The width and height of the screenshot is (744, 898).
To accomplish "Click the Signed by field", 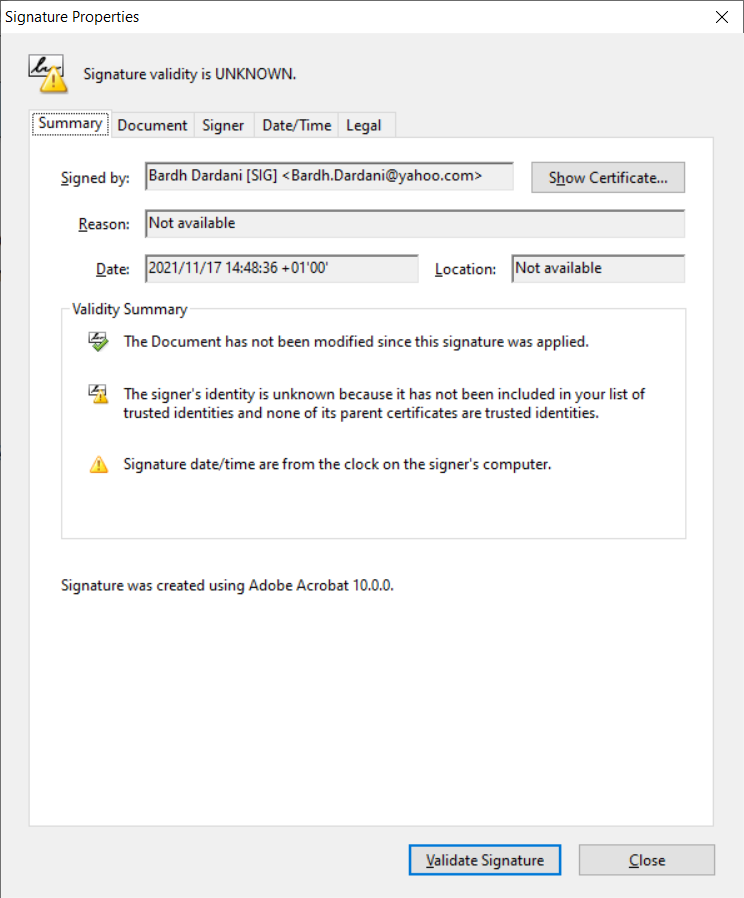I will coord(329,176).
